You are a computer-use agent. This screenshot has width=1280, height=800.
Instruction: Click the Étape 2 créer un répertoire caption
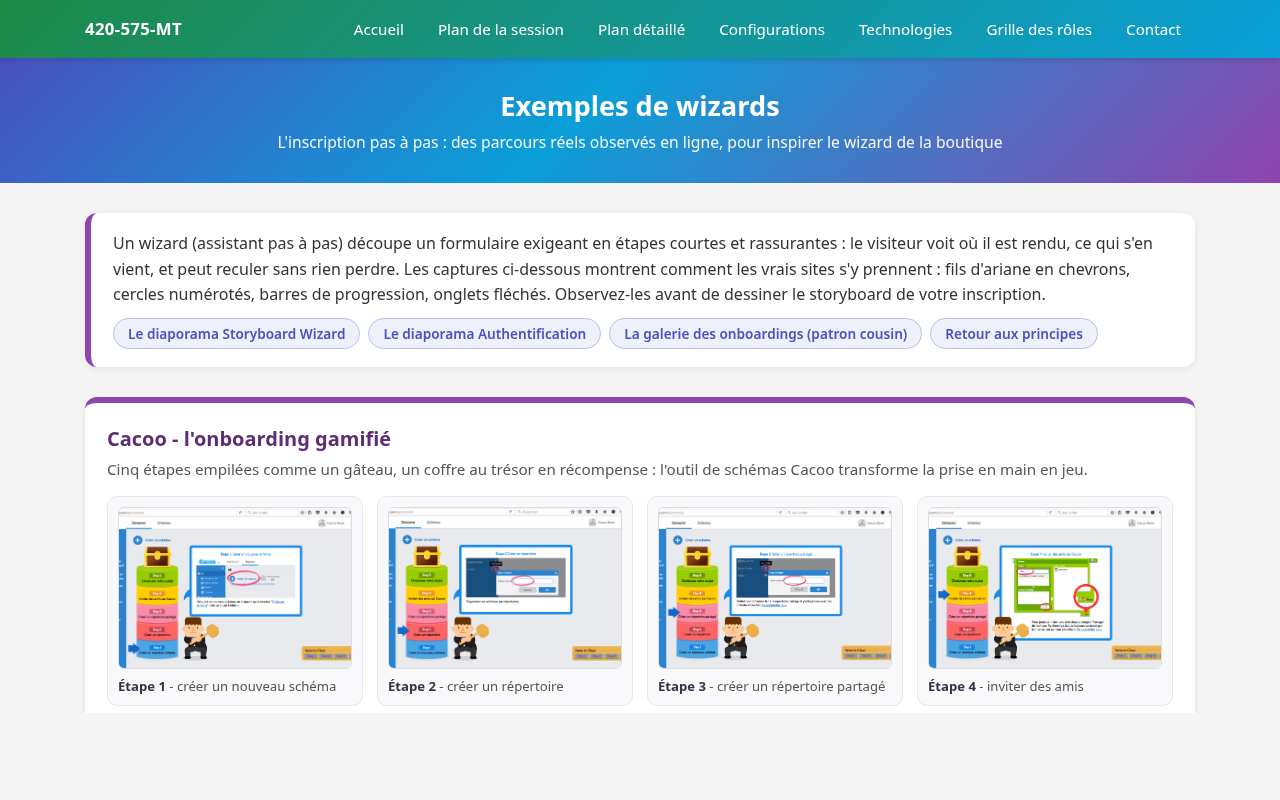pyautogui.click(x=476, y=687)
